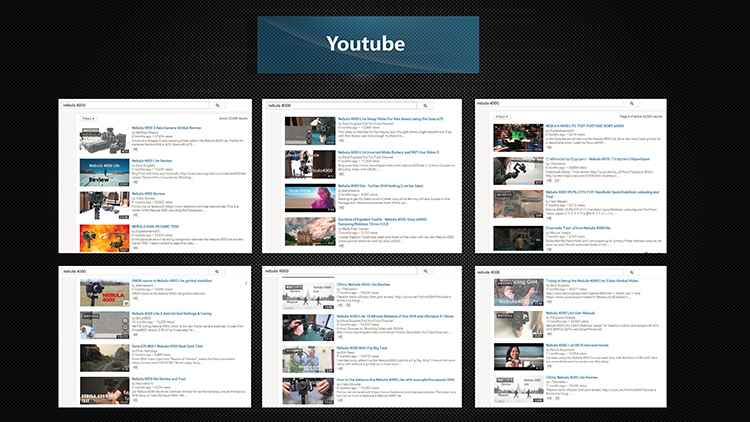Click search field above 'Nebula 4000 Lite User Manual' panel
750x422 pixels.
550,272
